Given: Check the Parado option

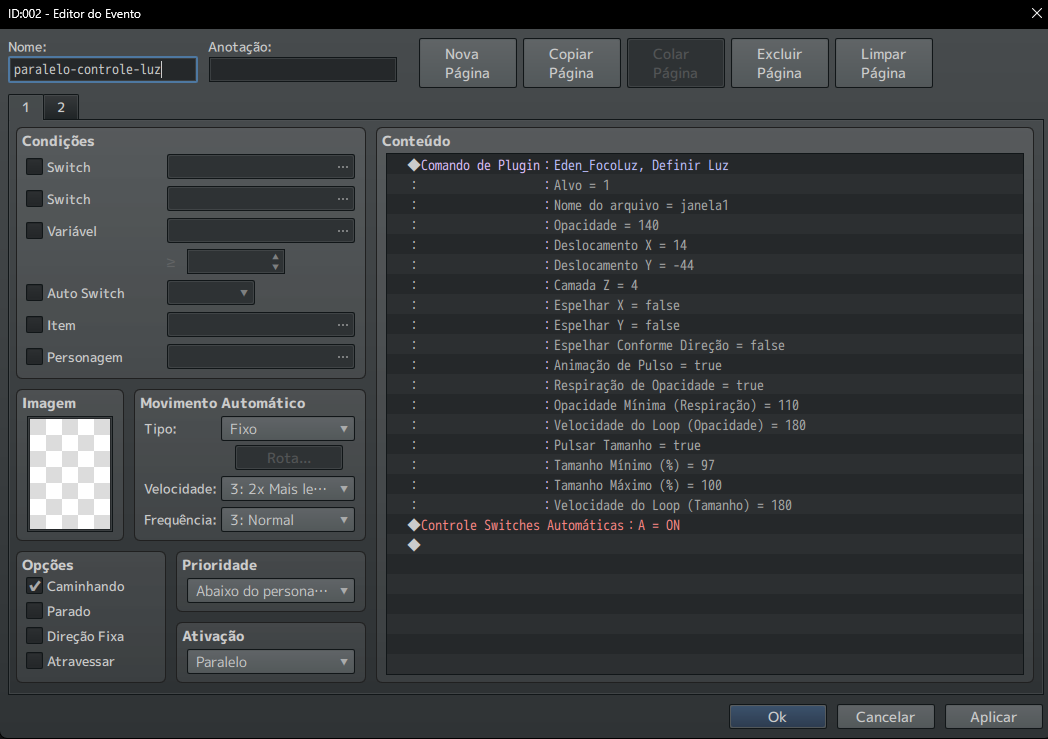Looking at the screenshot, I should (x=34, y=611).
